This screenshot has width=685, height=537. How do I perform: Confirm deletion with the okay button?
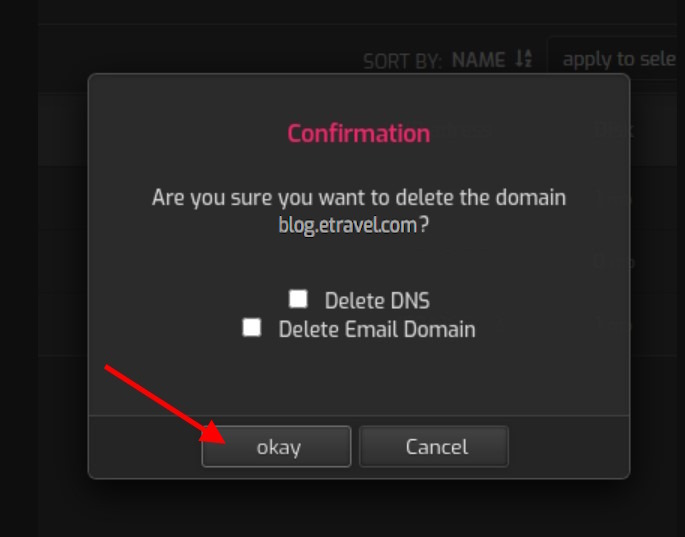[276, 447]
